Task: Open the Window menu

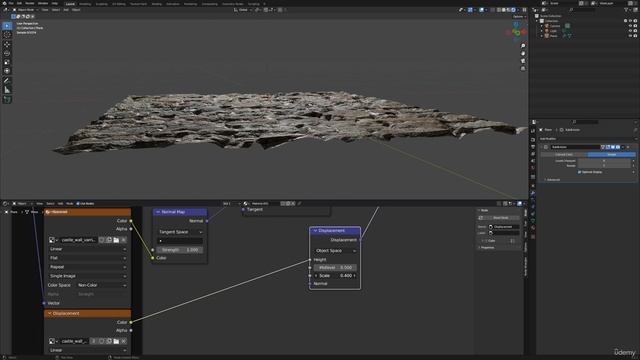Action: click(43, 3)
